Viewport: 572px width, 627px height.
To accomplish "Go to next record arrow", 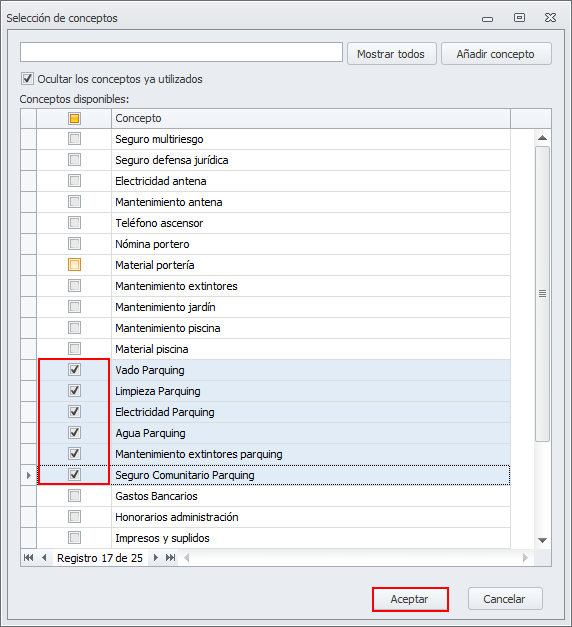I will point(156,557).
